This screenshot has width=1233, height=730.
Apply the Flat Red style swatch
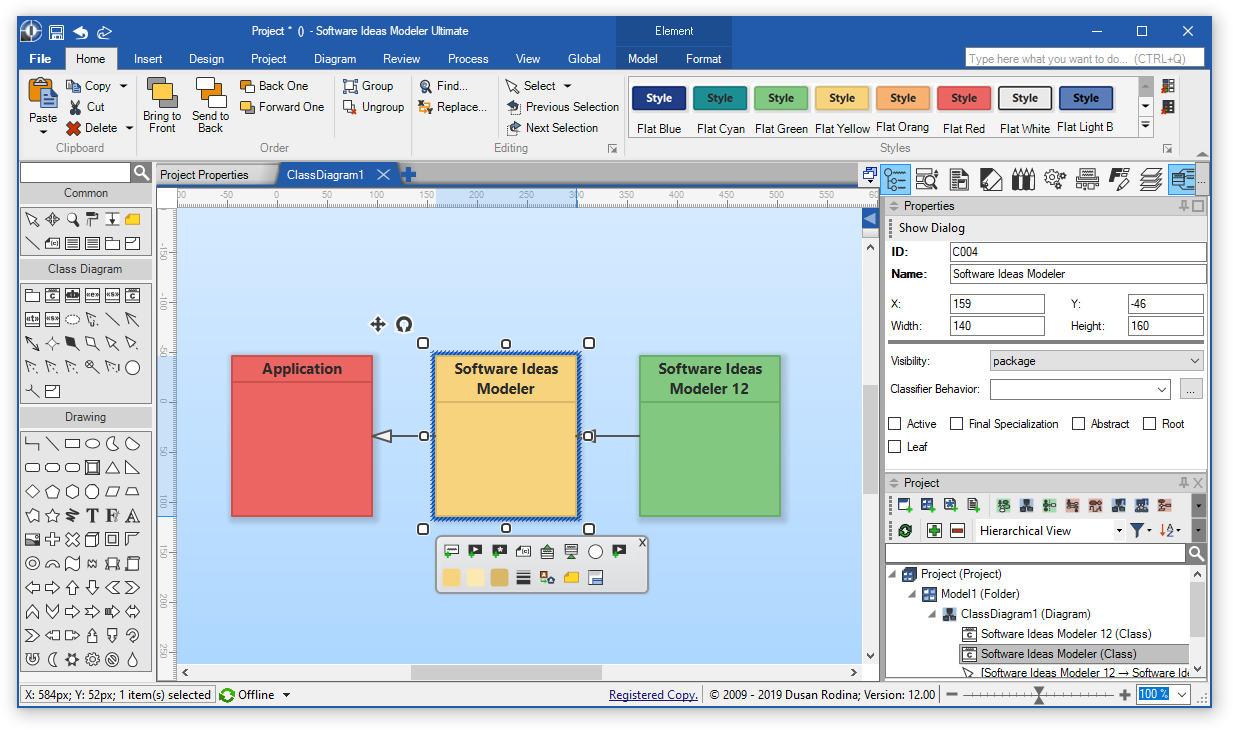coord(964,98)
